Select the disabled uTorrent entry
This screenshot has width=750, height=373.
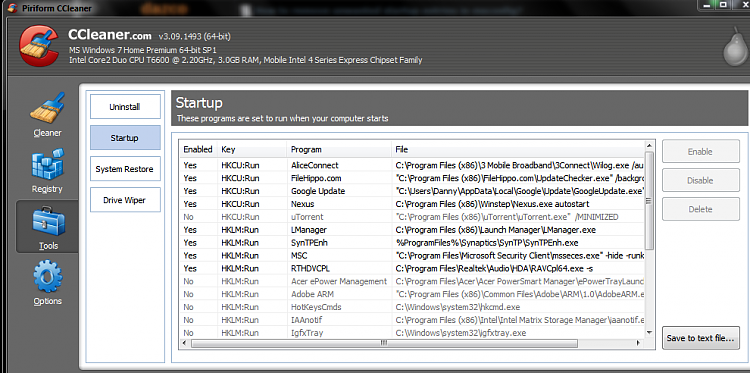[412, 217]
